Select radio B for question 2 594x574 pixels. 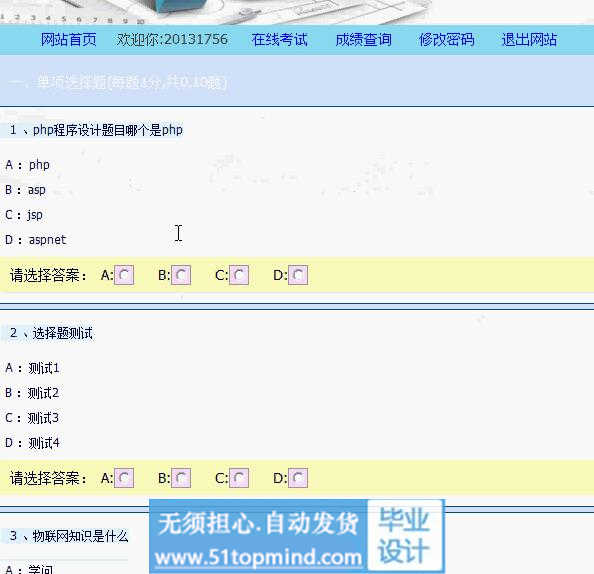coord(181,478)
